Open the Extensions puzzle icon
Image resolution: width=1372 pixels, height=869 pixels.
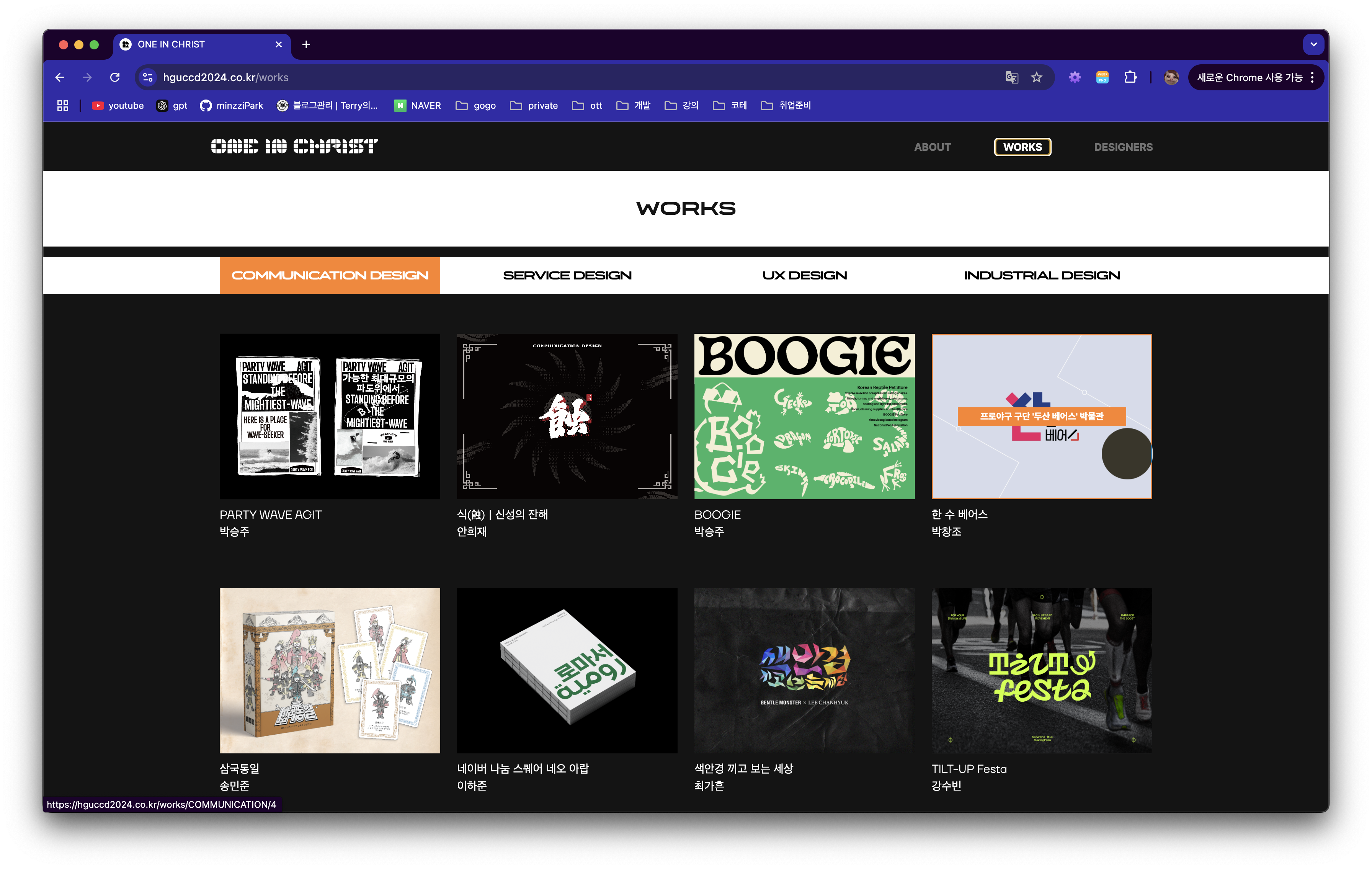[1130, 77]
